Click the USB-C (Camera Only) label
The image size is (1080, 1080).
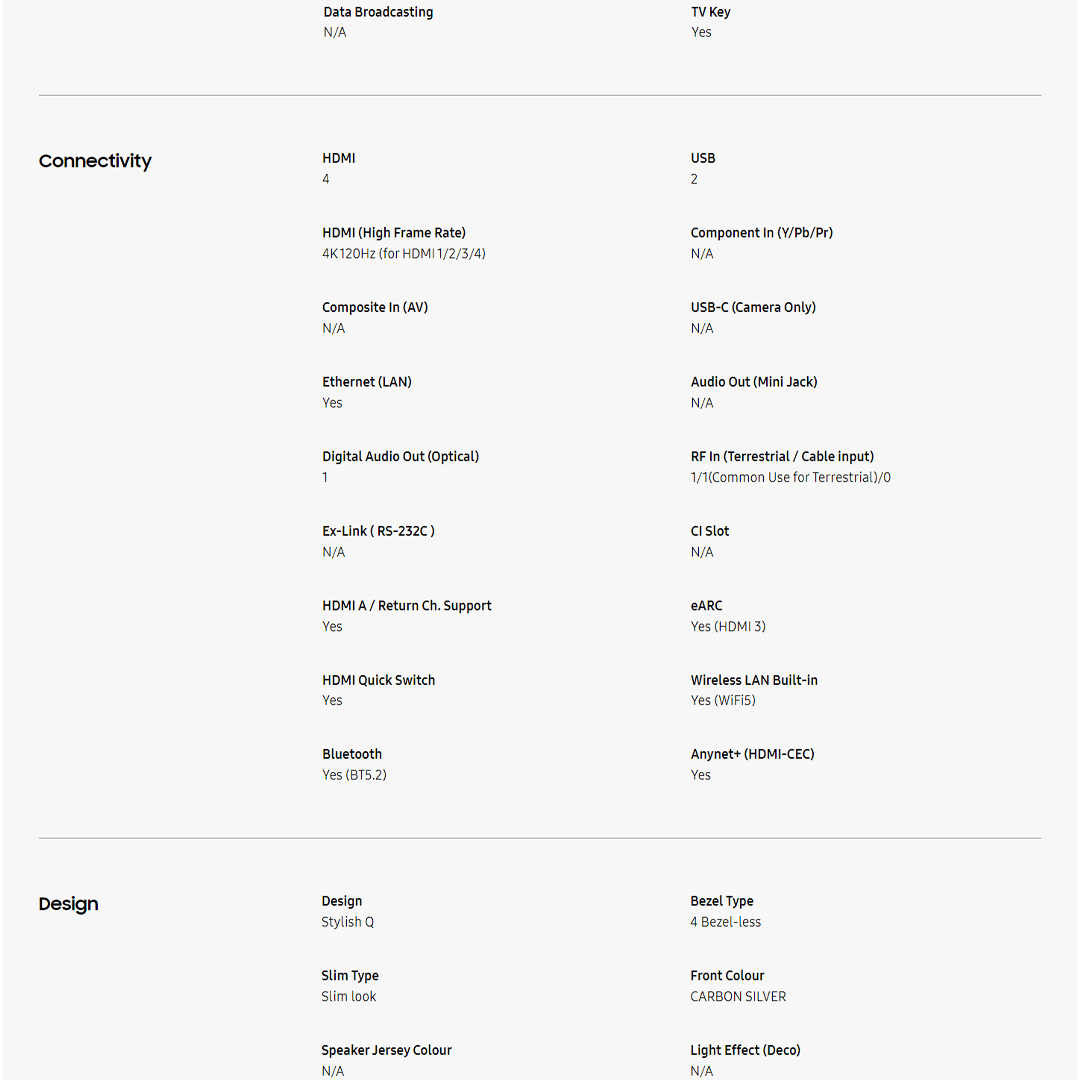[753, 307]
